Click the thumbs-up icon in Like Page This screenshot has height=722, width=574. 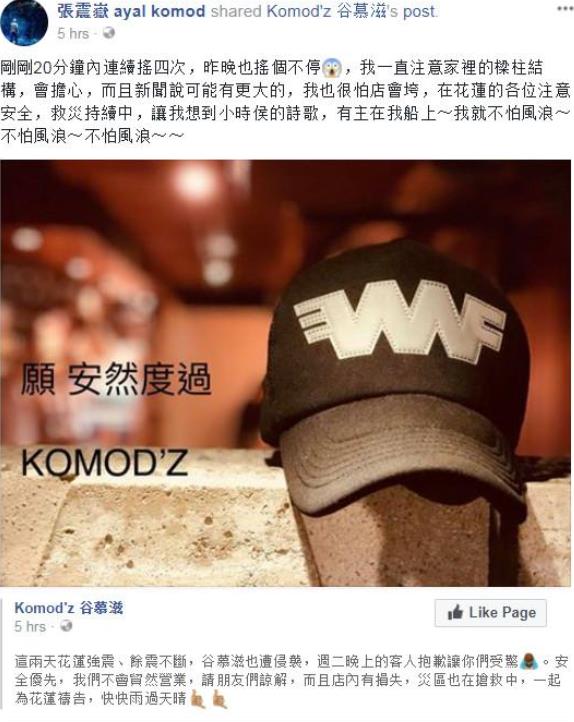[455, 612]
